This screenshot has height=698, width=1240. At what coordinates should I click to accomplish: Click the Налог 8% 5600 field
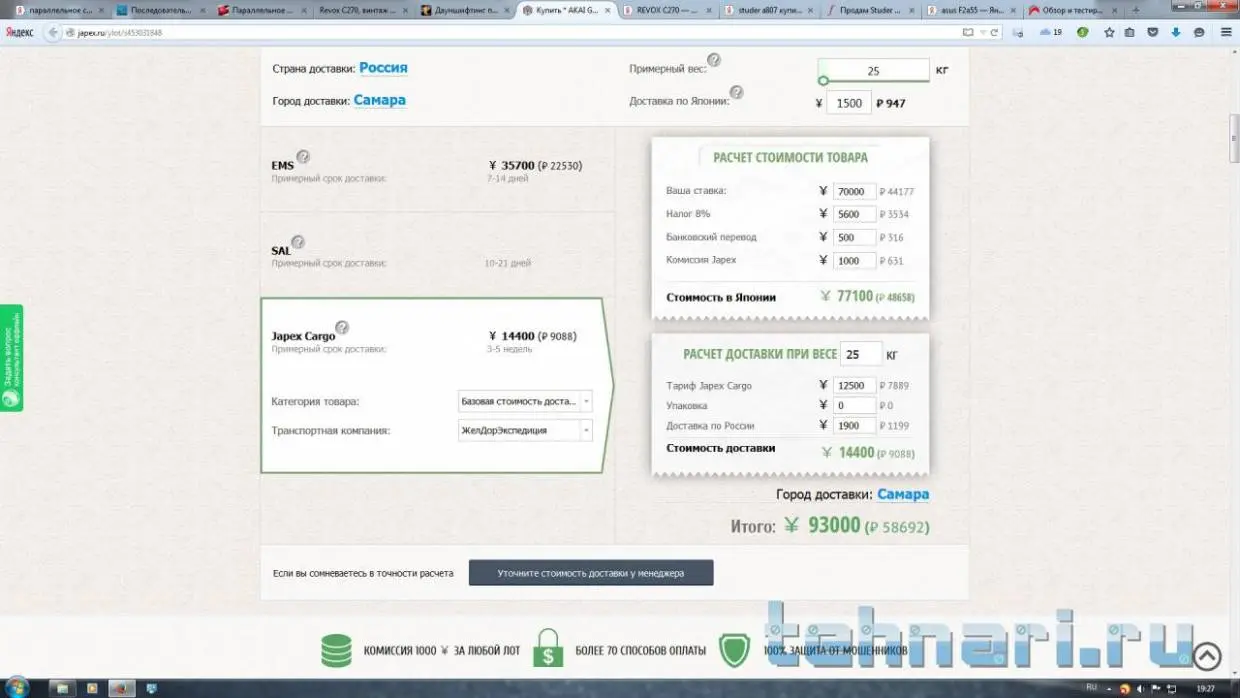point(854,214)
